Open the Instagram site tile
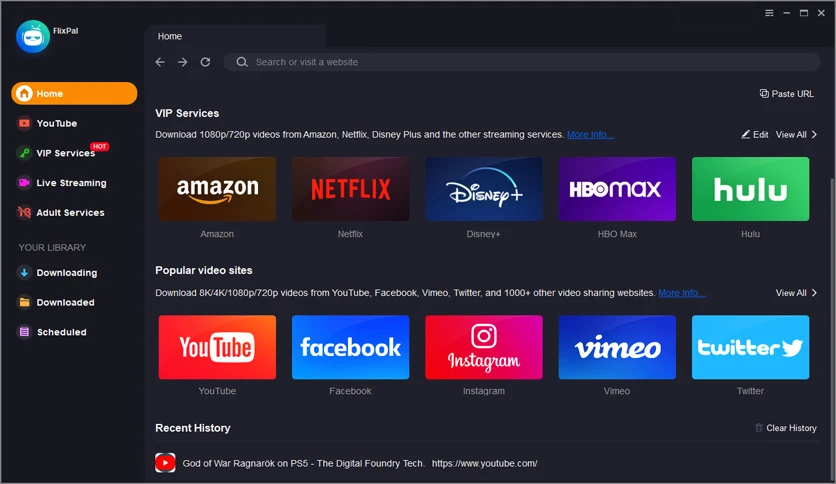This screenshot has height=484, width=836. (484, 347)
